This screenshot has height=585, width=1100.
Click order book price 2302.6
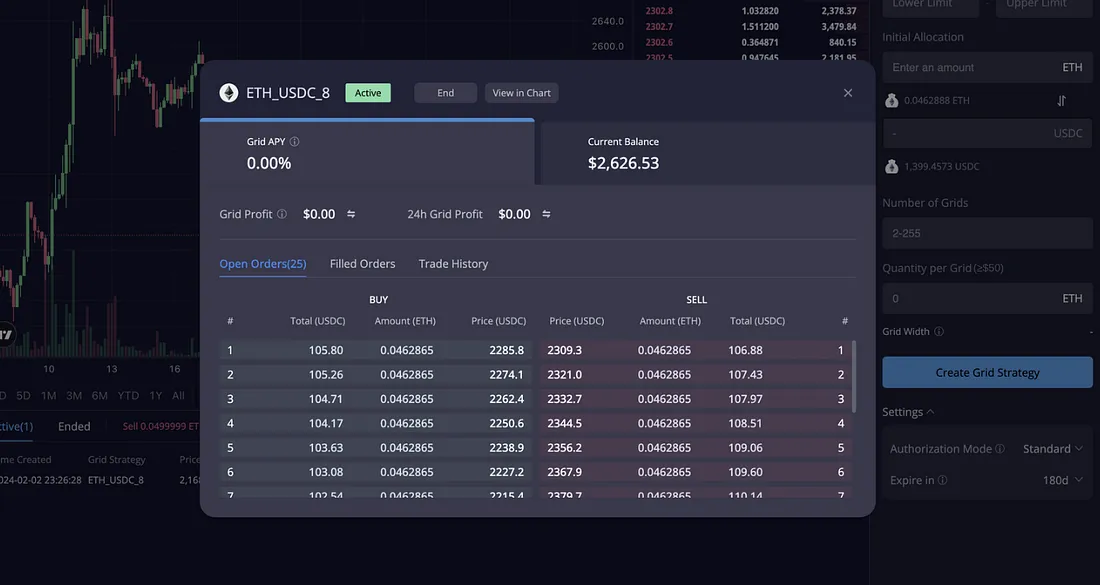(x=659, y=42)
